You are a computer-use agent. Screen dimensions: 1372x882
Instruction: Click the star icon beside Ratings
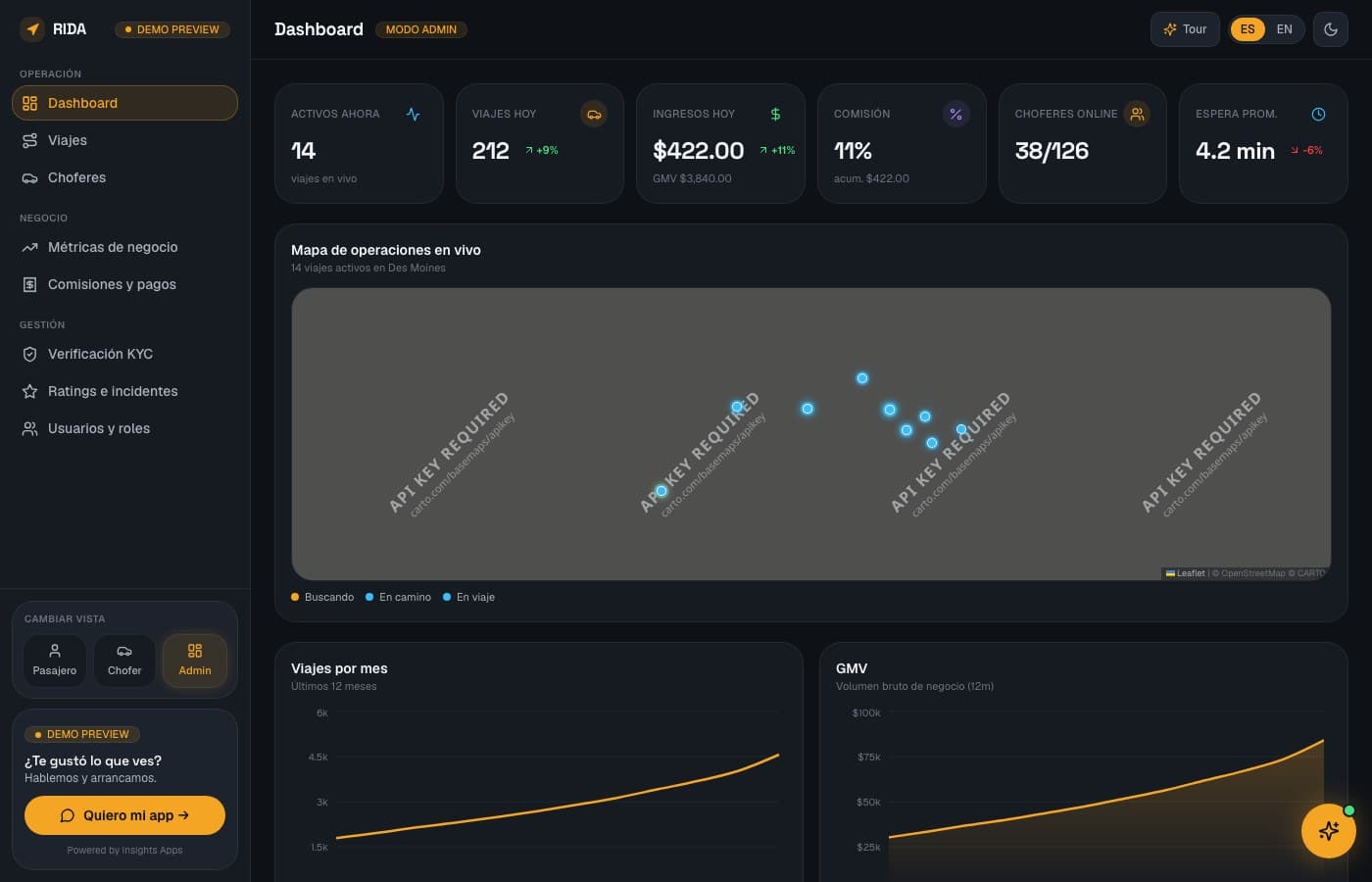point(29,391)
